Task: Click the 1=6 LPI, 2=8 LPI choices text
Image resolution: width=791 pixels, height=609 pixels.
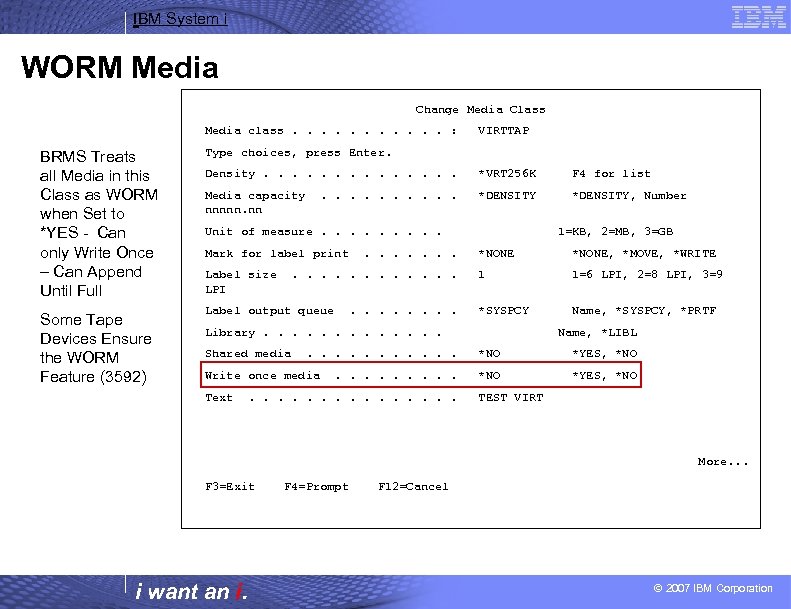Action: [647, 275]
